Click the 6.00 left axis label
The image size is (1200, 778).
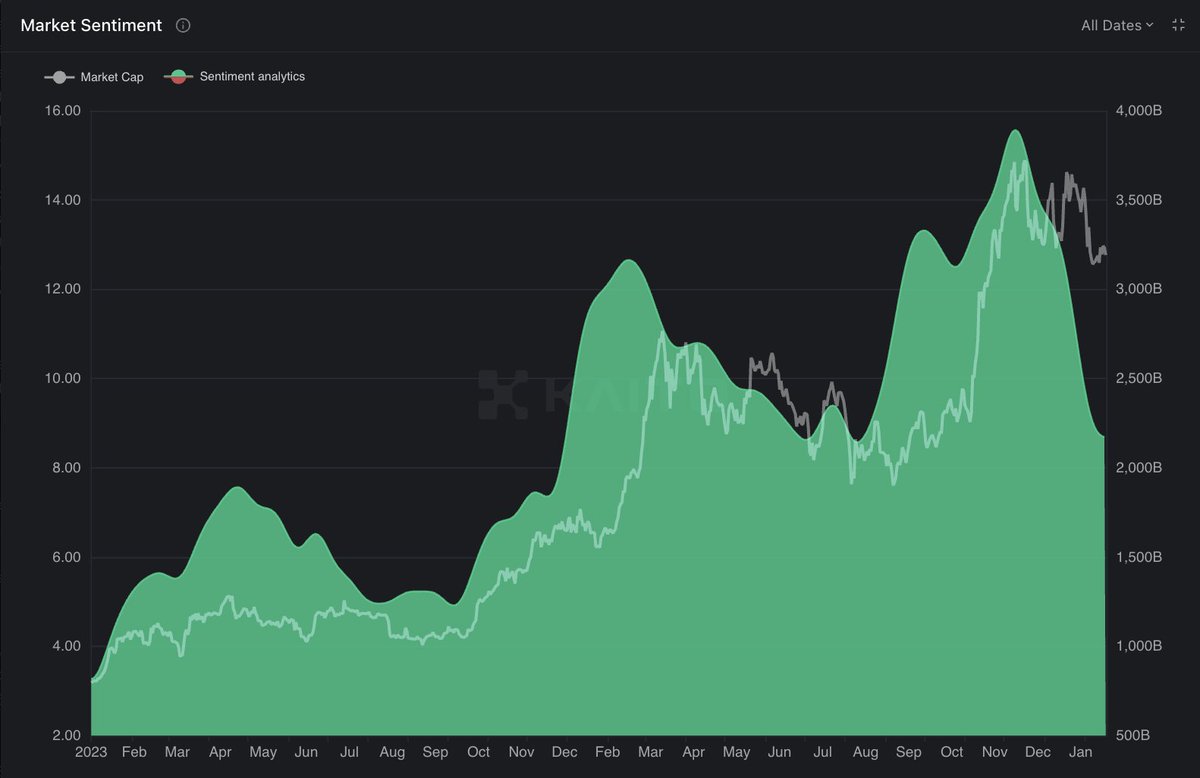[66, 557]
